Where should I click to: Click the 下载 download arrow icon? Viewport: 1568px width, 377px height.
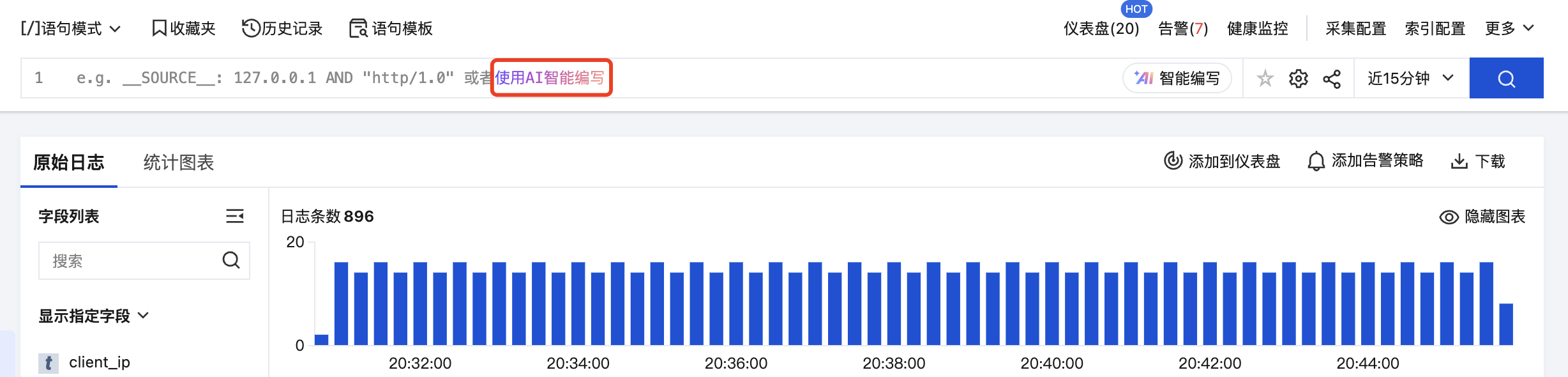(1459, 161)
